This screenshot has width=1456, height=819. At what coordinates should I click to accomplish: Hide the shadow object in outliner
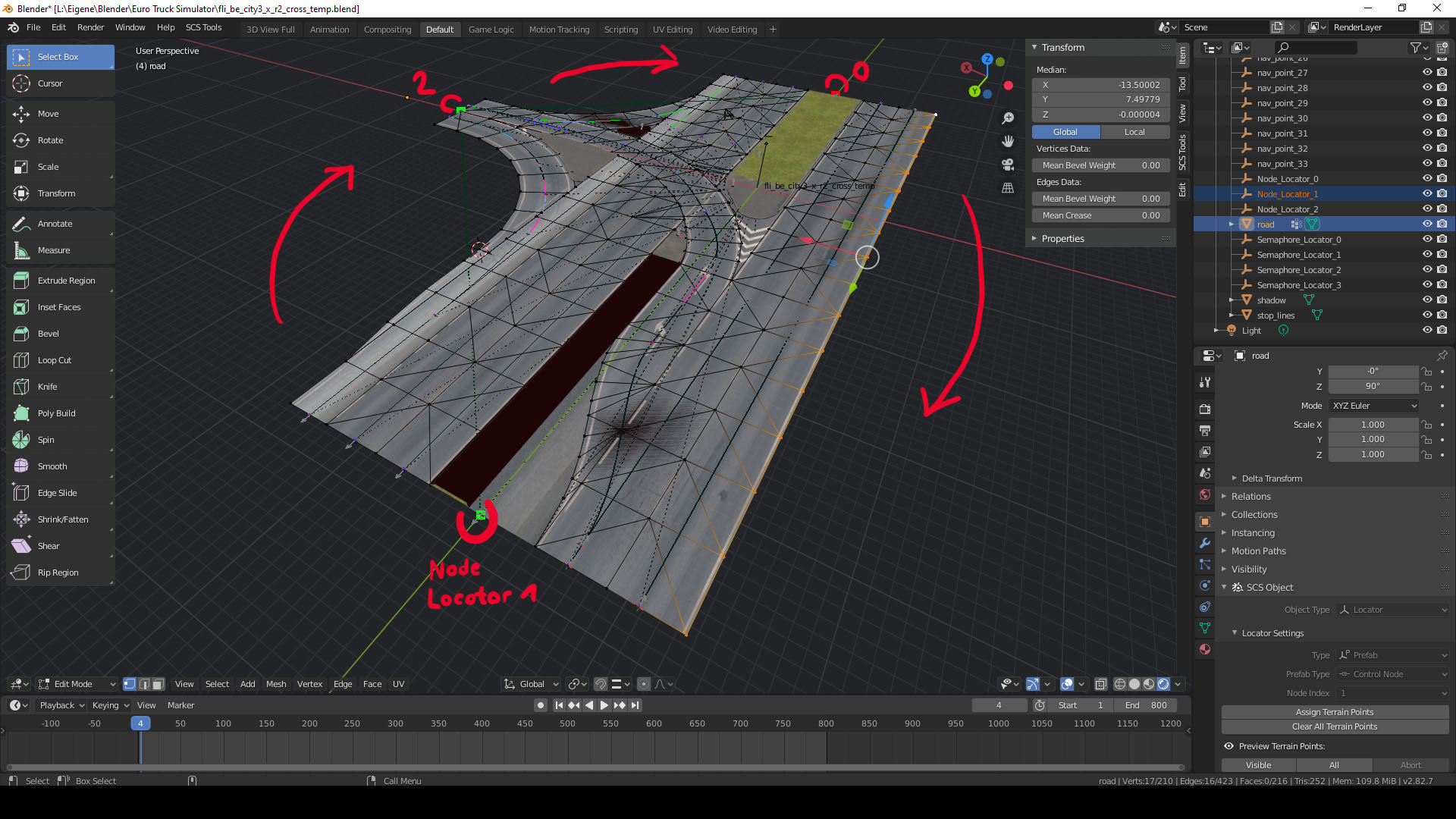click(1427, 300)
